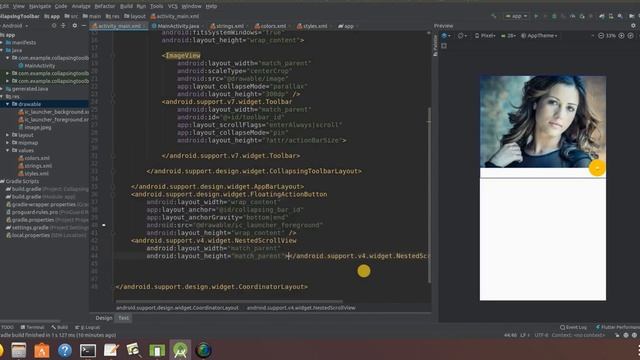Screen dimensions: 640x360
Task: Open the Logcat tool window button
Action: click(88, 327)
